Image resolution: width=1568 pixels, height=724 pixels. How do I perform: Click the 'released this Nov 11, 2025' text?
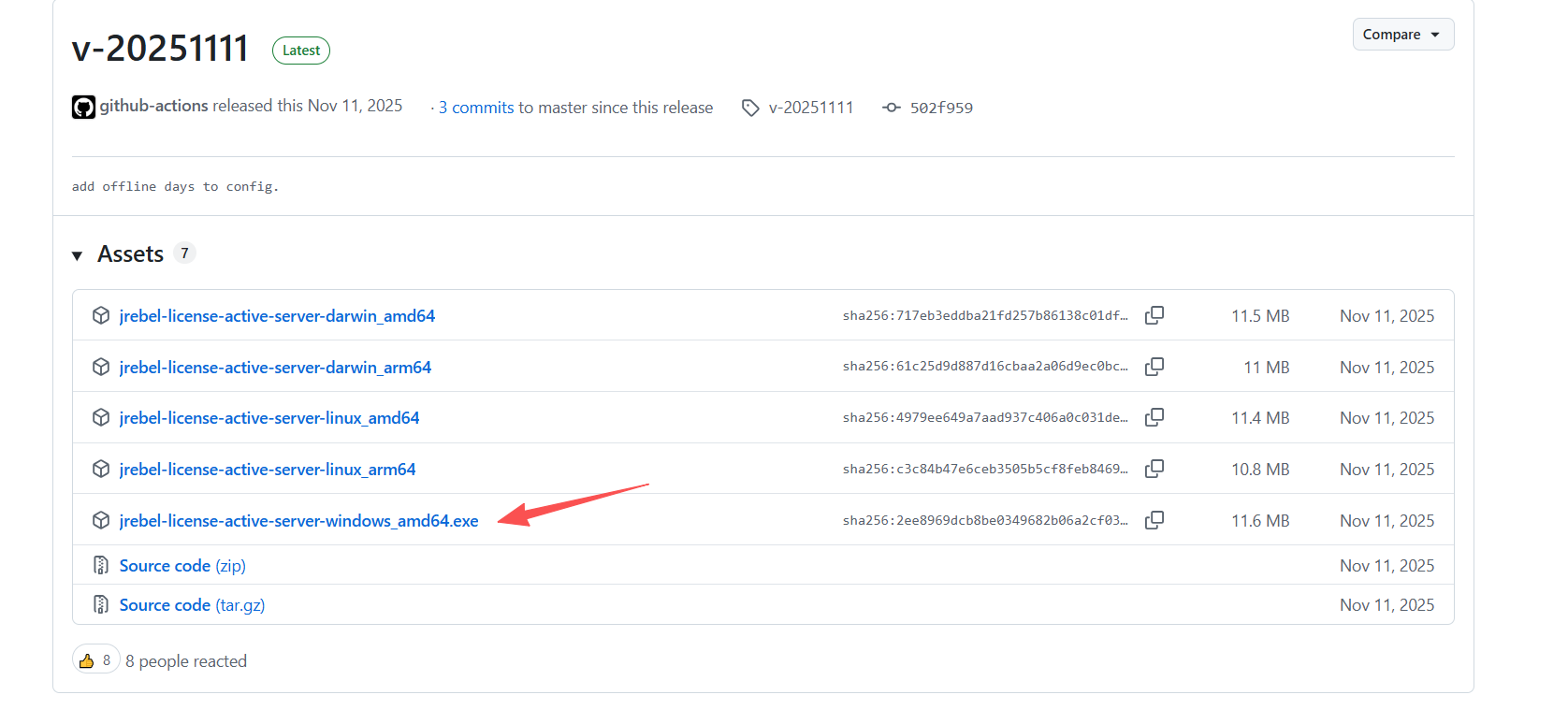point(307,106)
